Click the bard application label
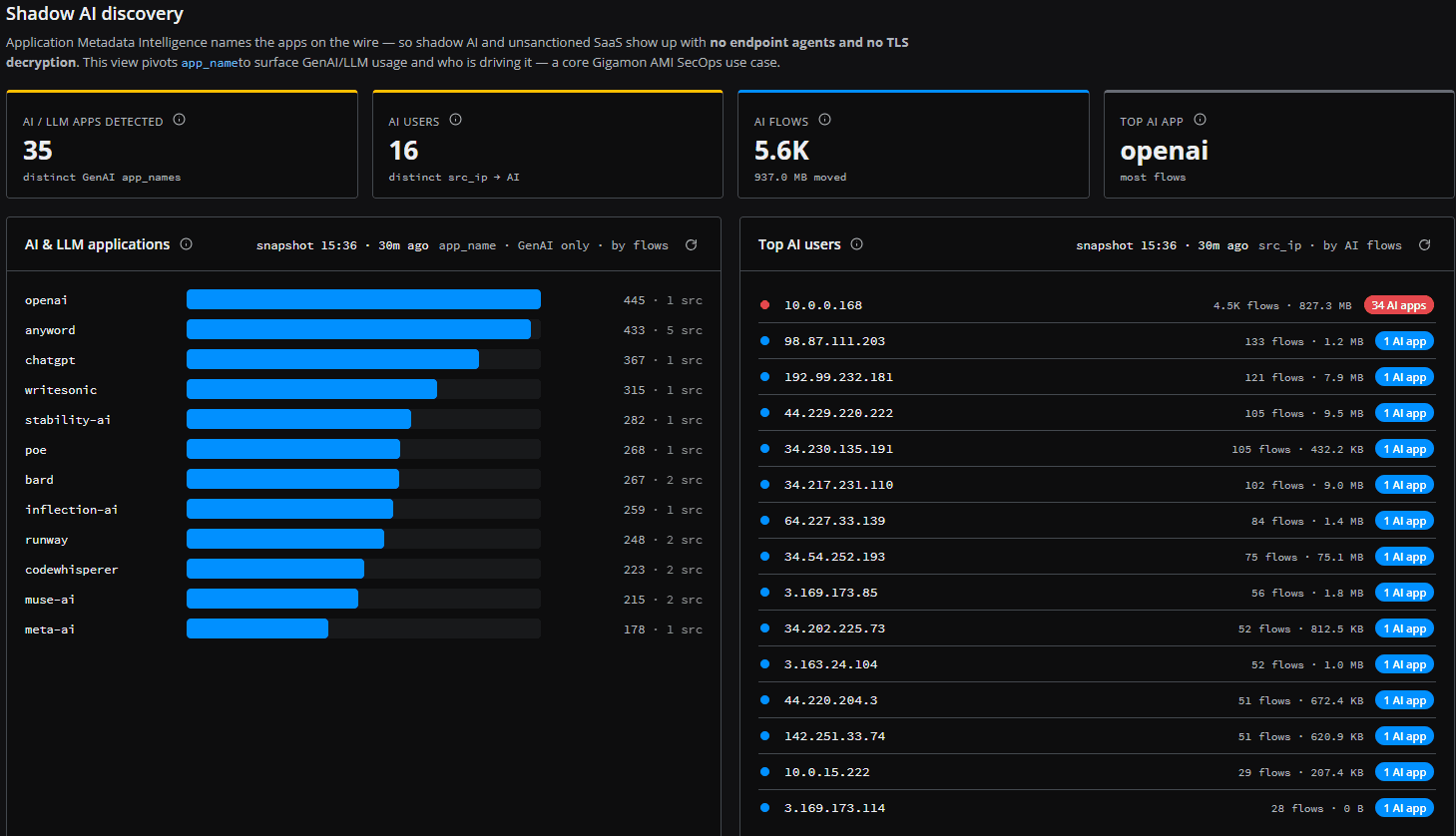Image resolution: width=1456 pixels, height=836 pixels. [39, 480]
